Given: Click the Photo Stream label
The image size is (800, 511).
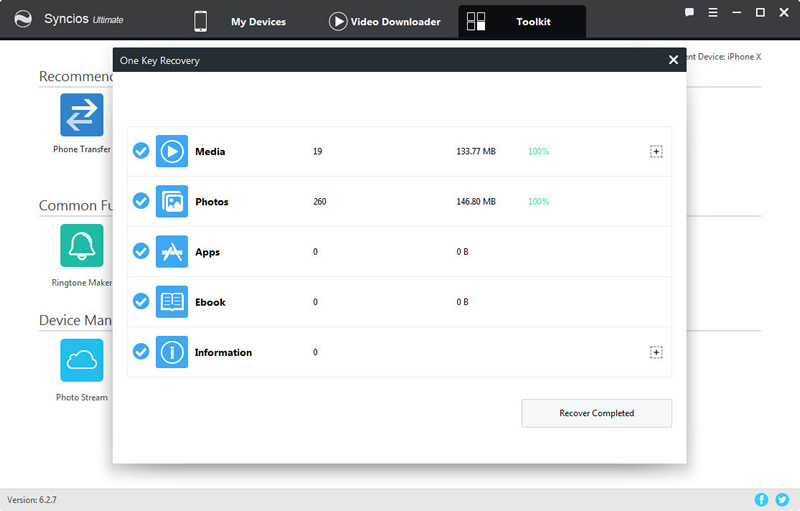Looking at the screenshot, I should [82, 397].
